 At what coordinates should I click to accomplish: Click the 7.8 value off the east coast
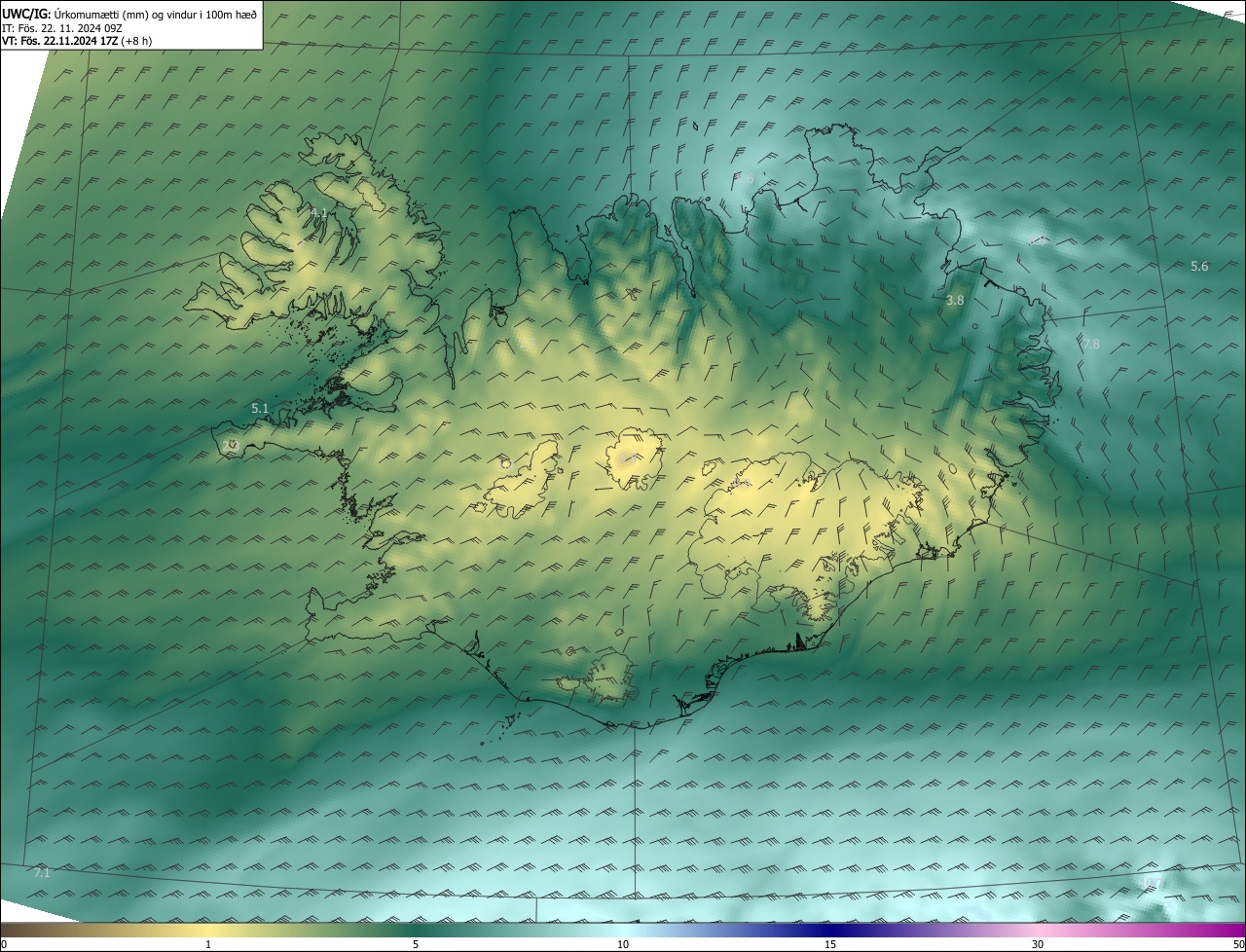[1091, 344]
